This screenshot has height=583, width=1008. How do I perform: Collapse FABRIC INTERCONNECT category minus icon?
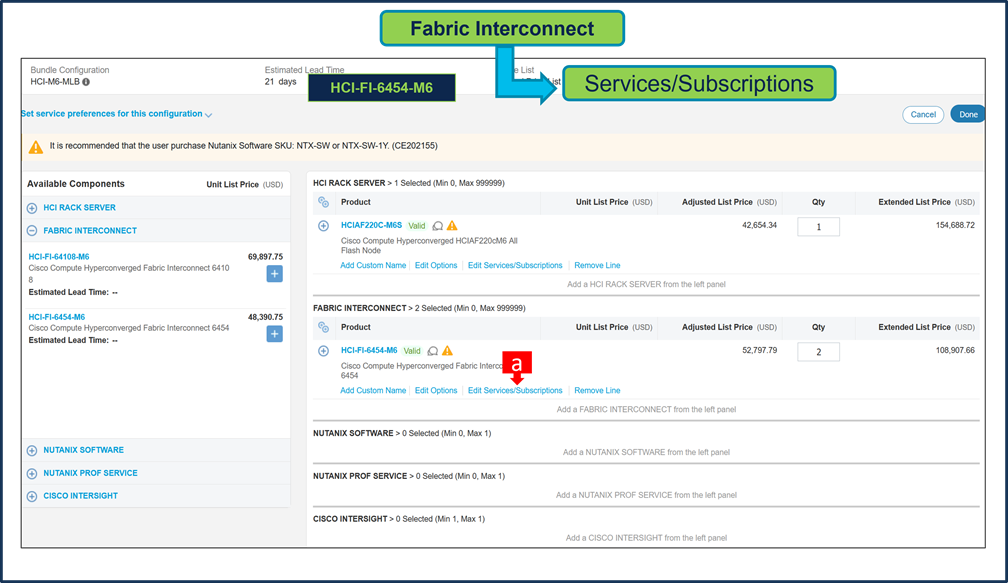tap(32, 231)
